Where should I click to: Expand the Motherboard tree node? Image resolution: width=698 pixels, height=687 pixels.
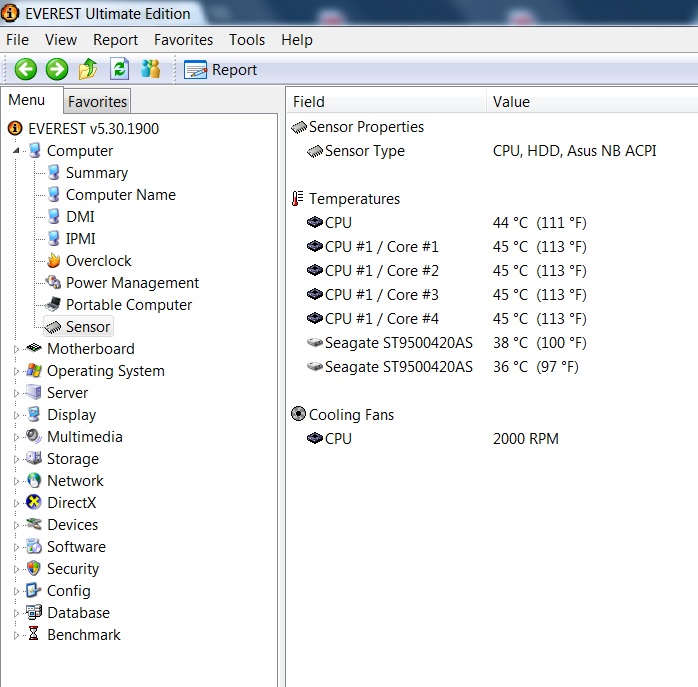pyautogui.click(x=16, y=349)
